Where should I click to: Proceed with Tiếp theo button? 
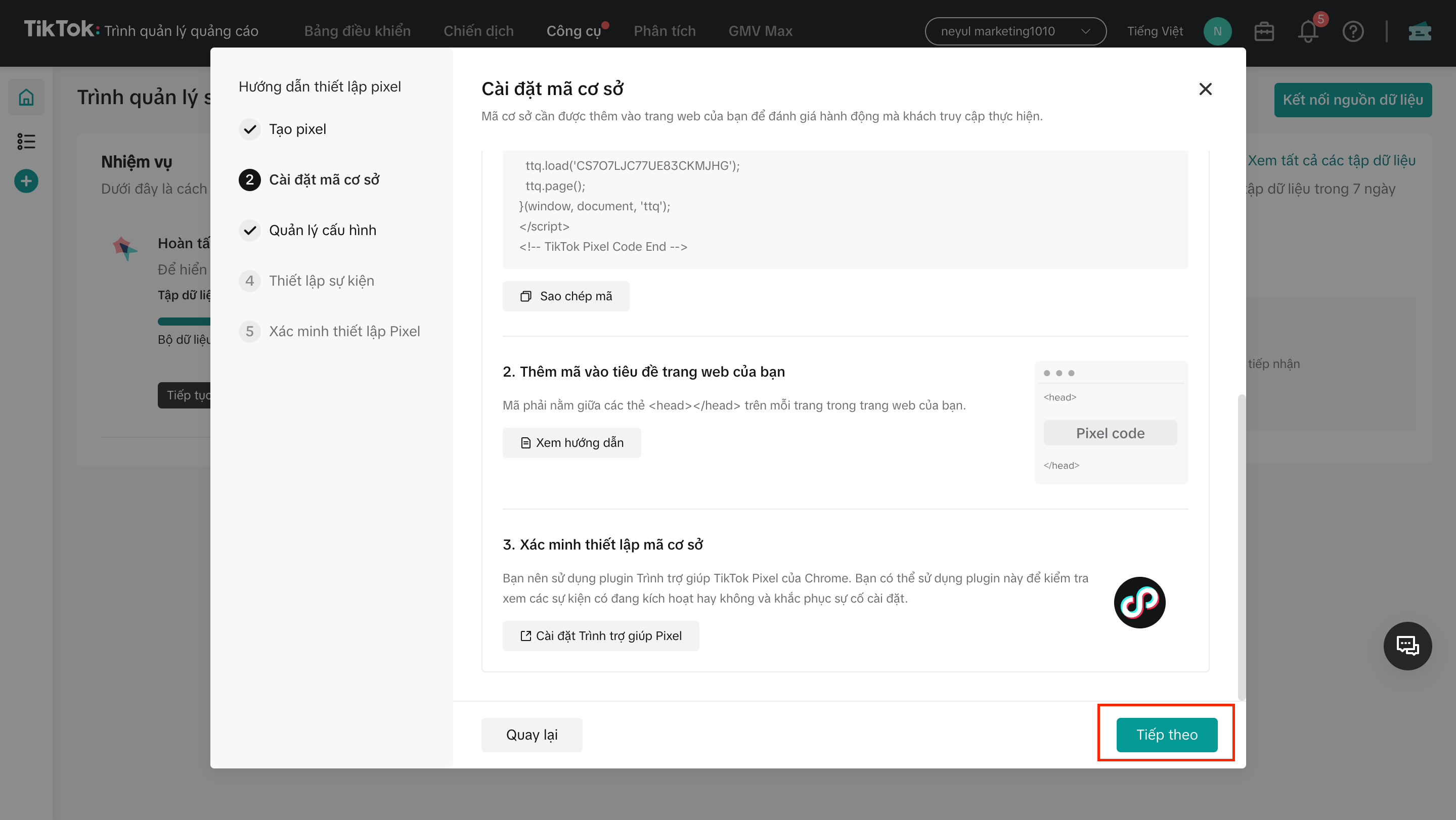tap(1167, 735)
